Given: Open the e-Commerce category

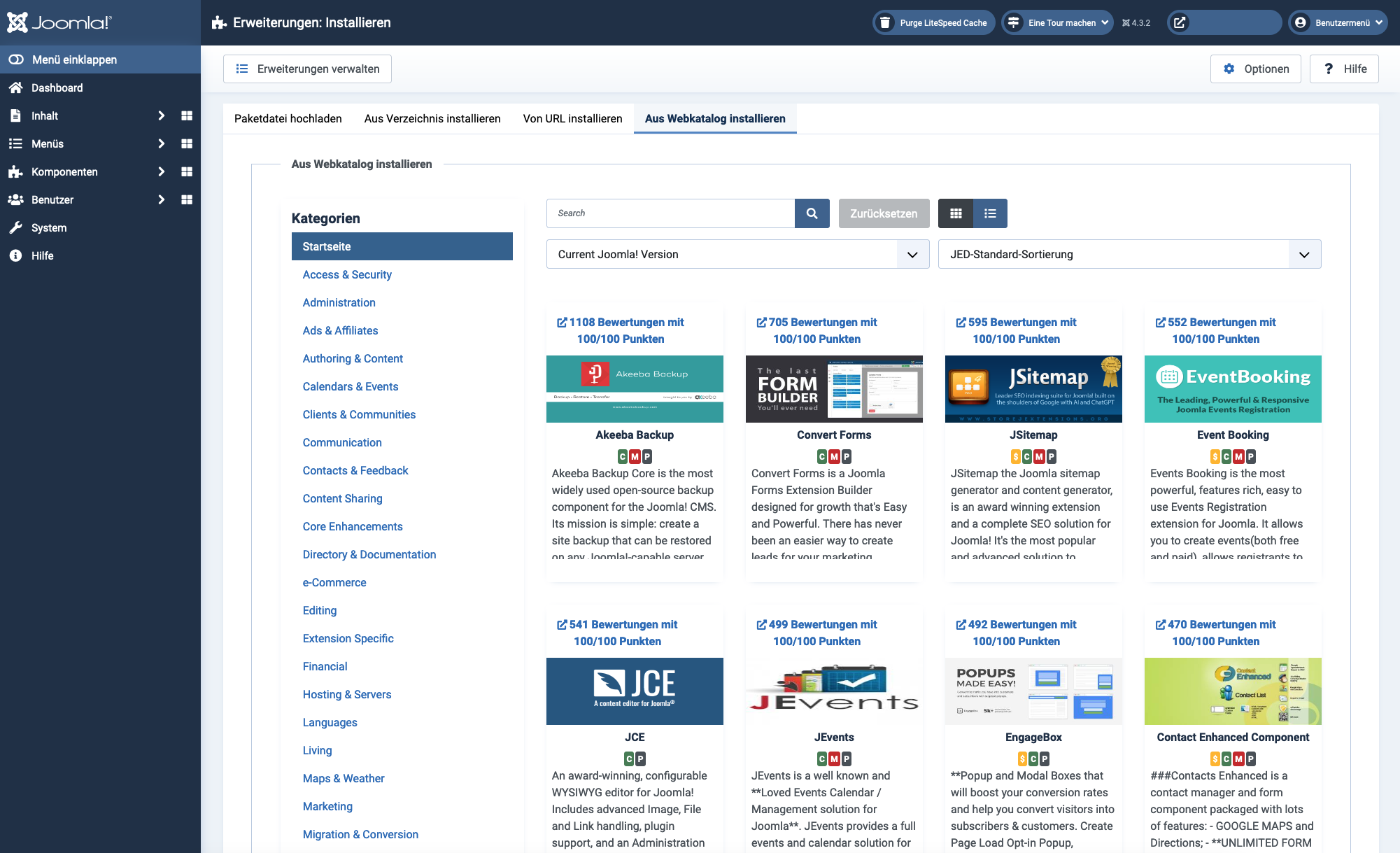Looking at the screenshot, I should pyautogui.click(x=334, y=582).
